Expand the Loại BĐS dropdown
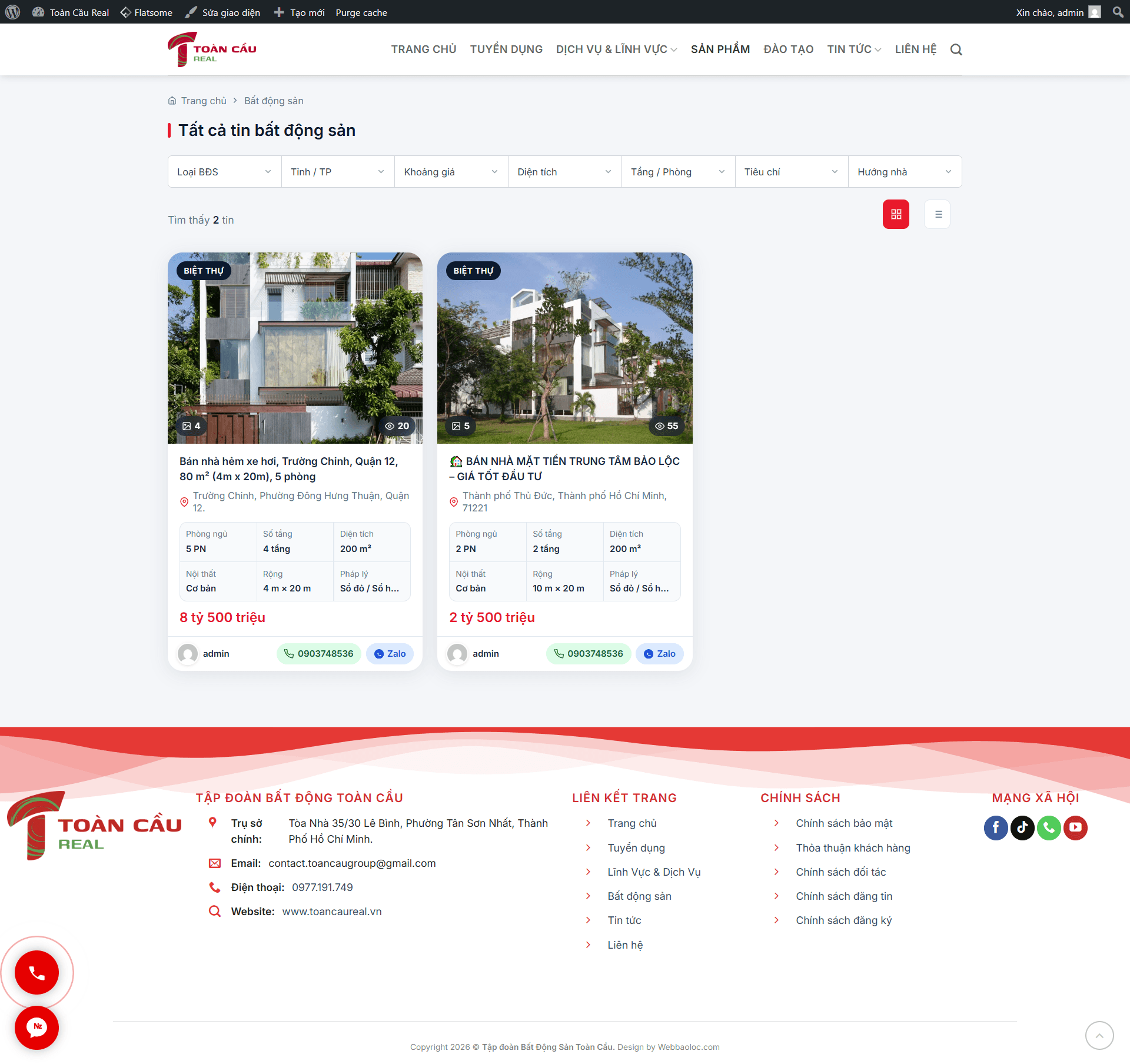The width and height of the screenshot is (1130, 1064). point(224,172)
